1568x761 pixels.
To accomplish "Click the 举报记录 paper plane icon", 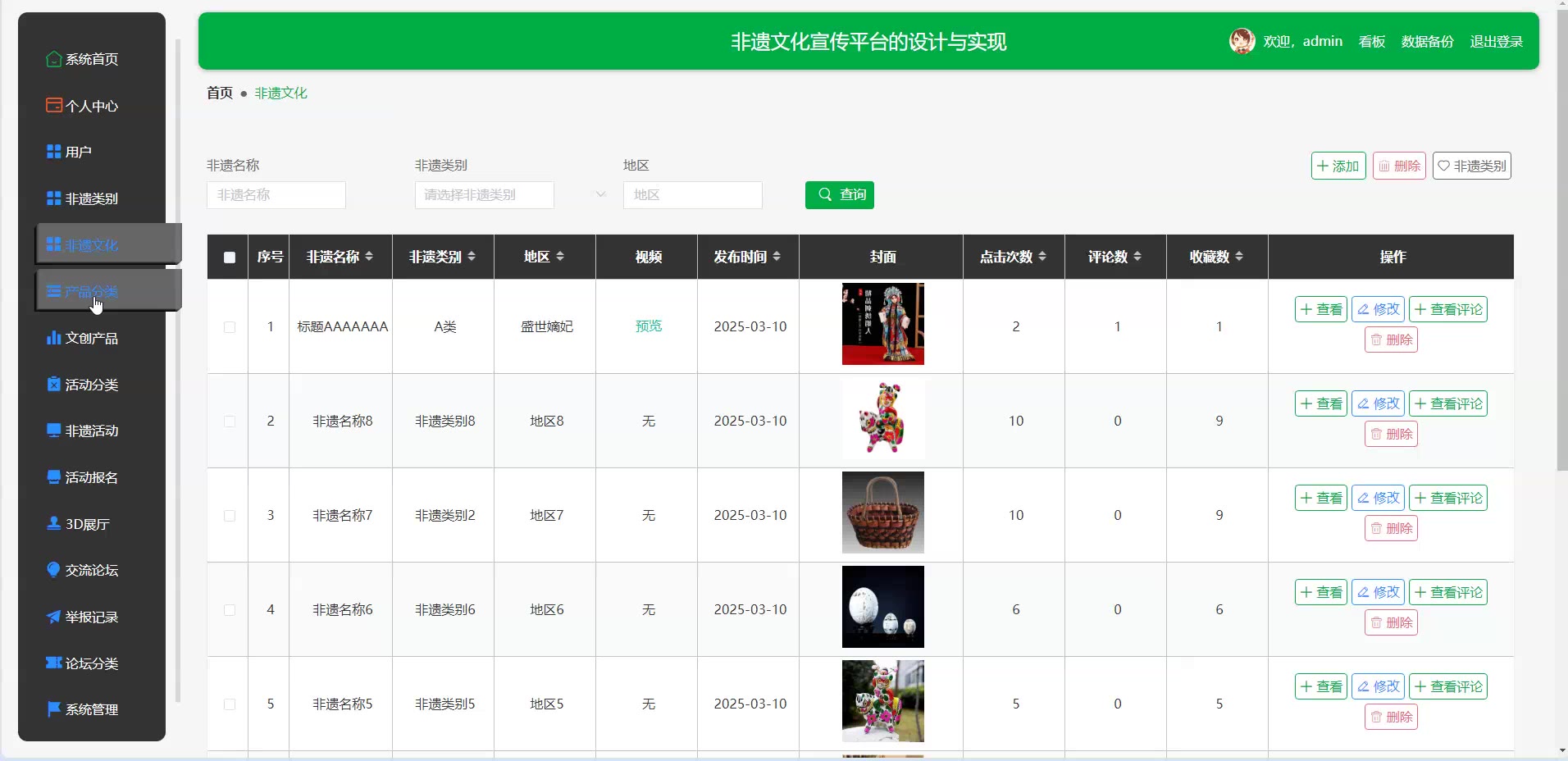I will pyautogui.click(x=54, y=617).
